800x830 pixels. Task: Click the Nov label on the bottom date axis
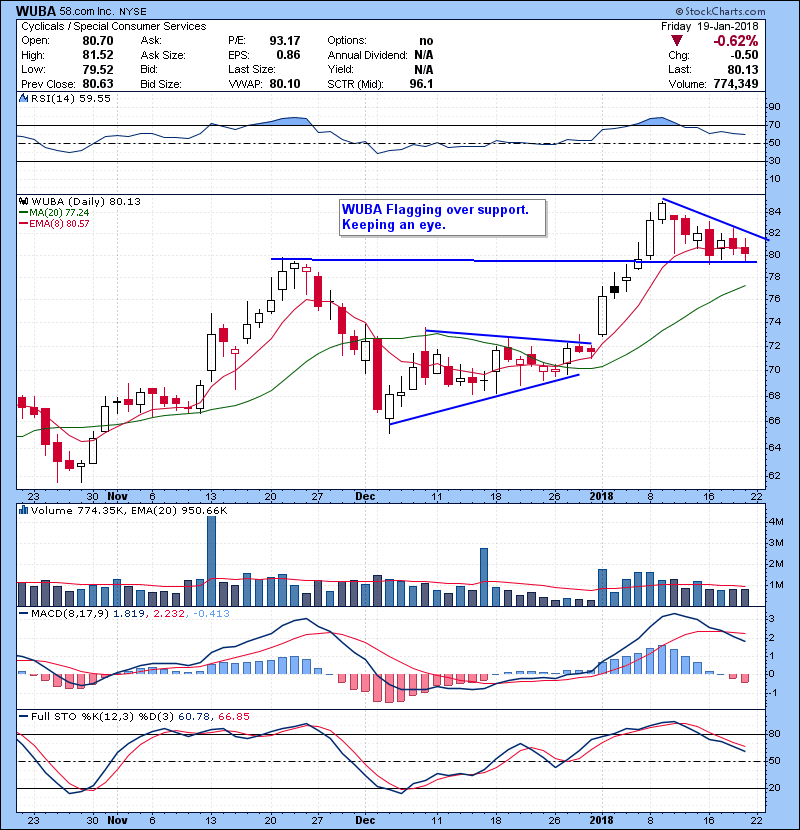[x=118, y=820]
